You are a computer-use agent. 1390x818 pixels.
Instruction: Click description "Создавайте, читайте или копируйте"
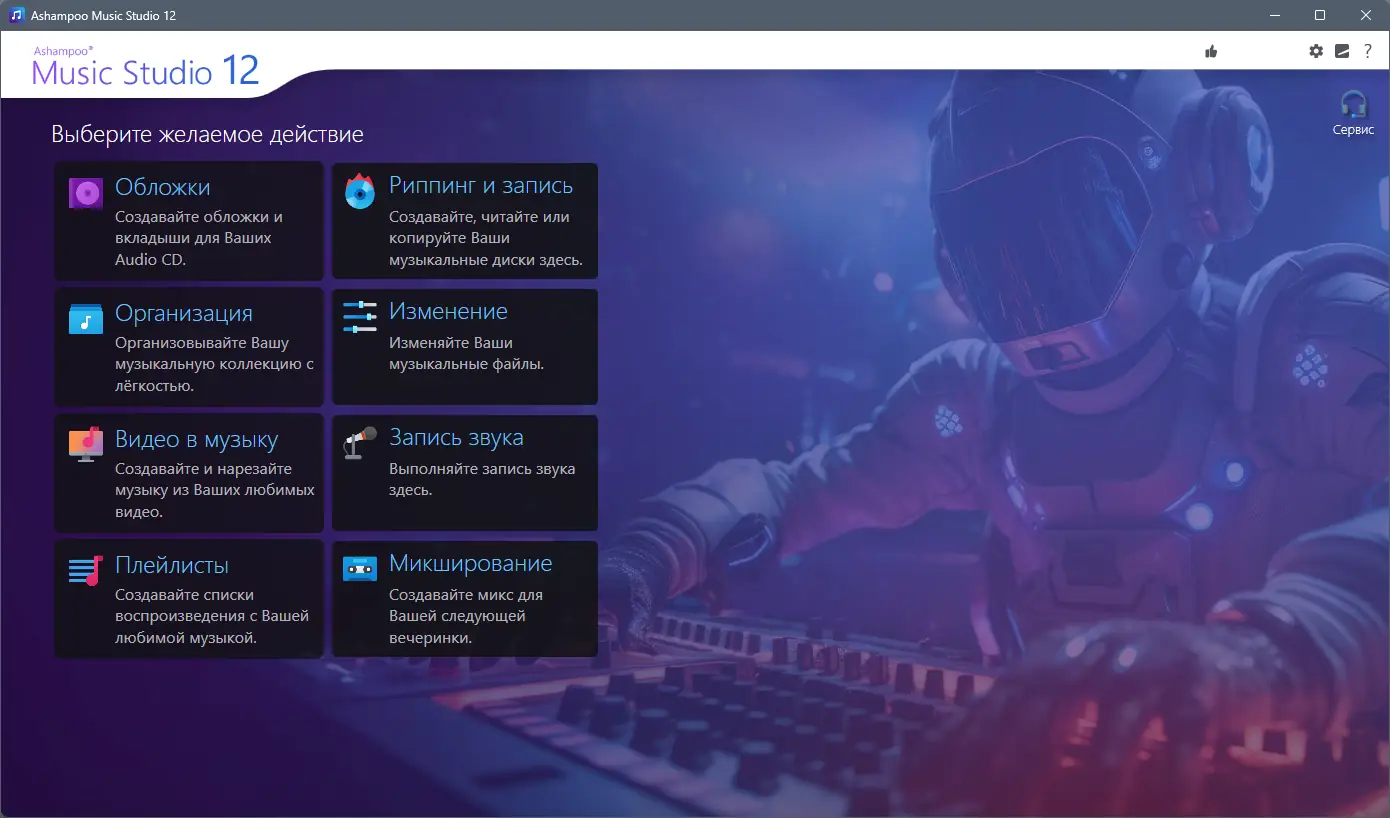point(486,238)
